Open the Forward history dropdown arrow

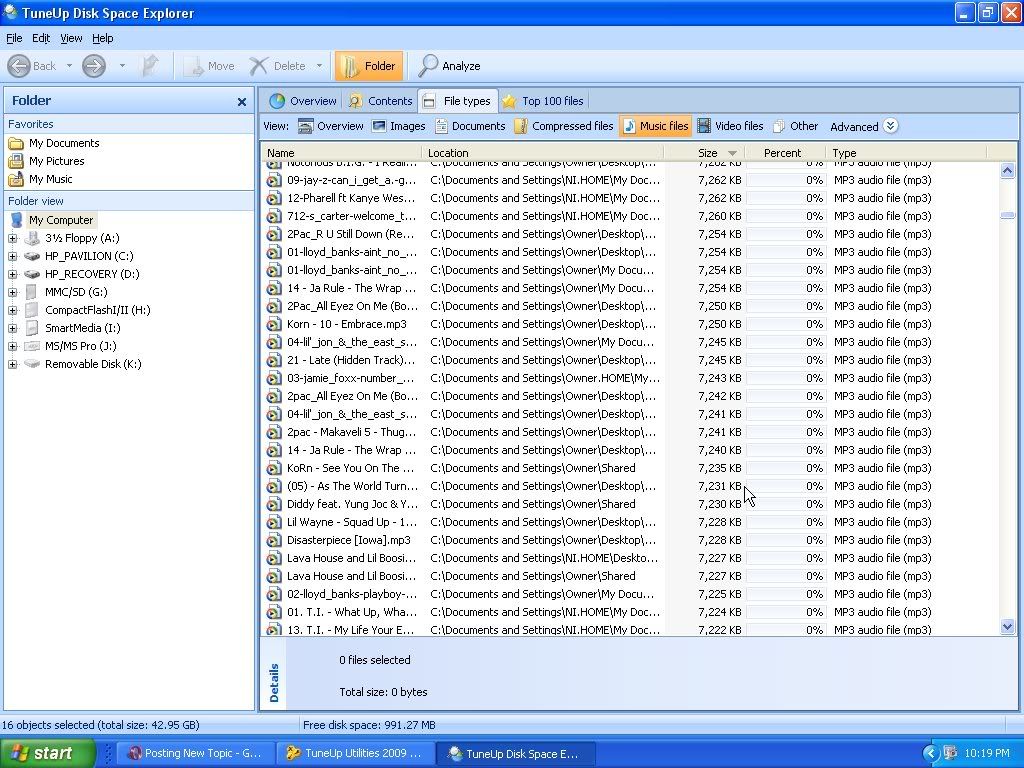coord(121,66)
